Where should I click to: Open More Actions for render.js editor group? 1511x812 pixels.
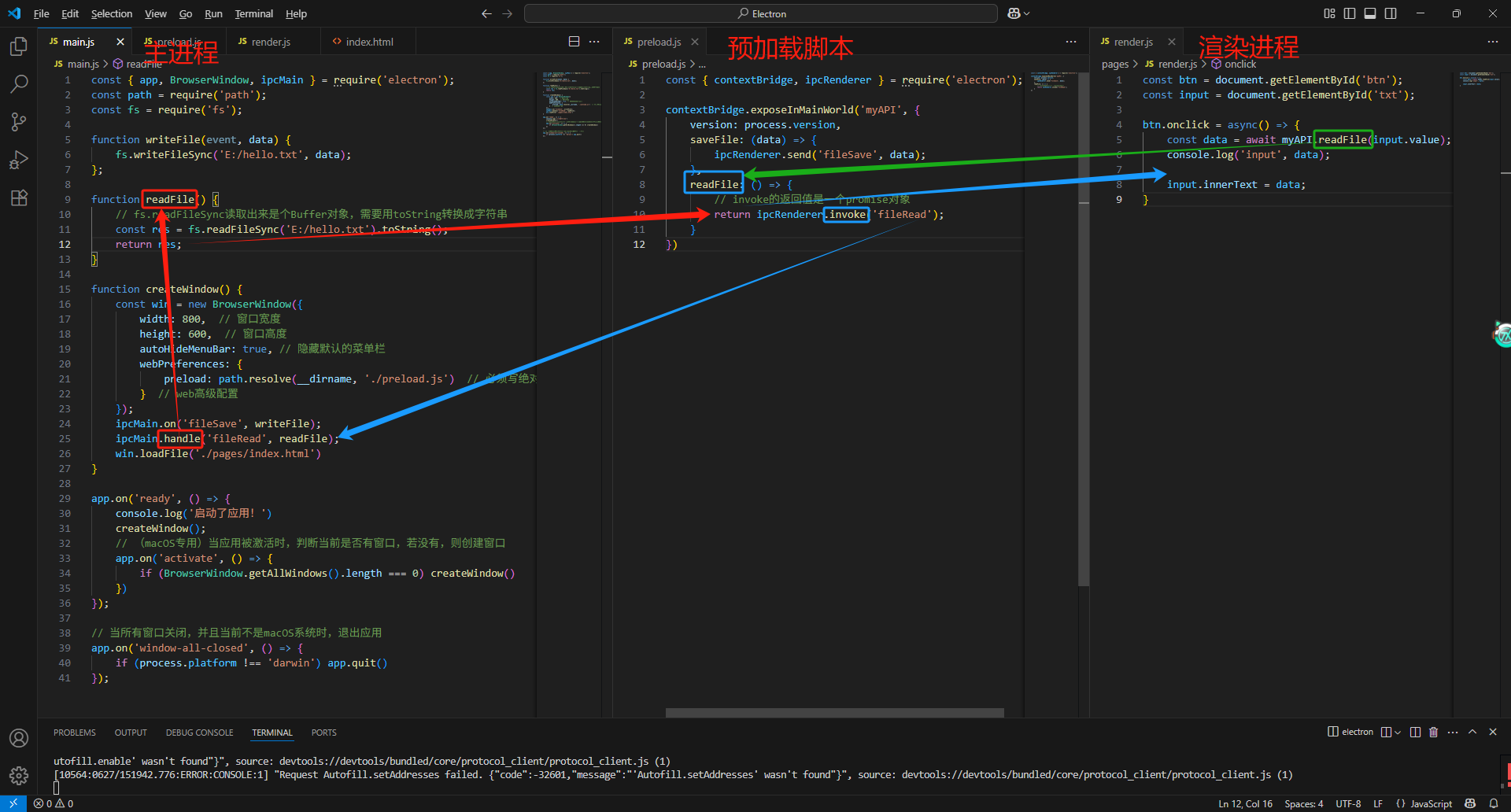point(1493,42)
